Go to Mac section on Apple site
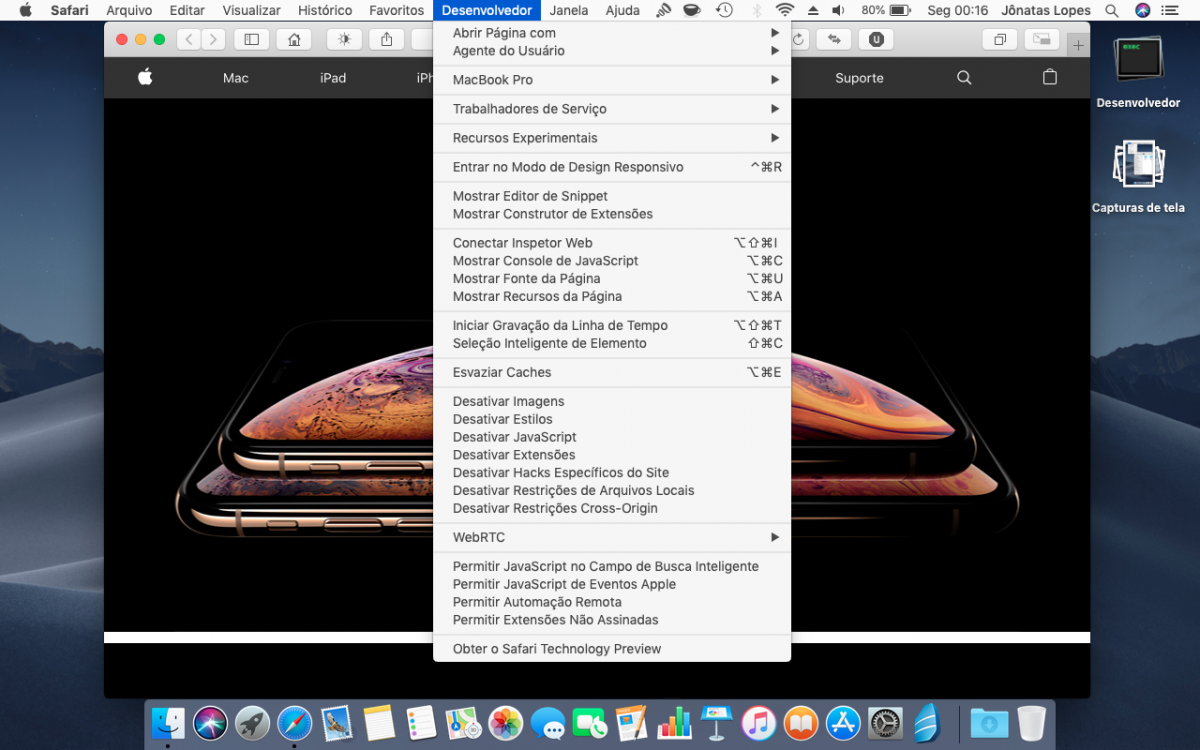Screen dimensions: 1200x750 click(236, 78)
